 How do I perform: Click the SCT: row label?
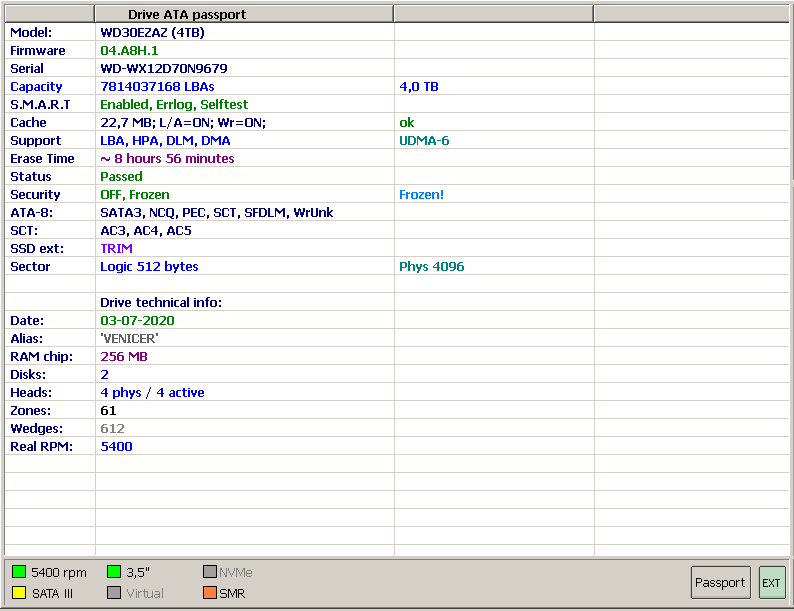coord(24,231)
